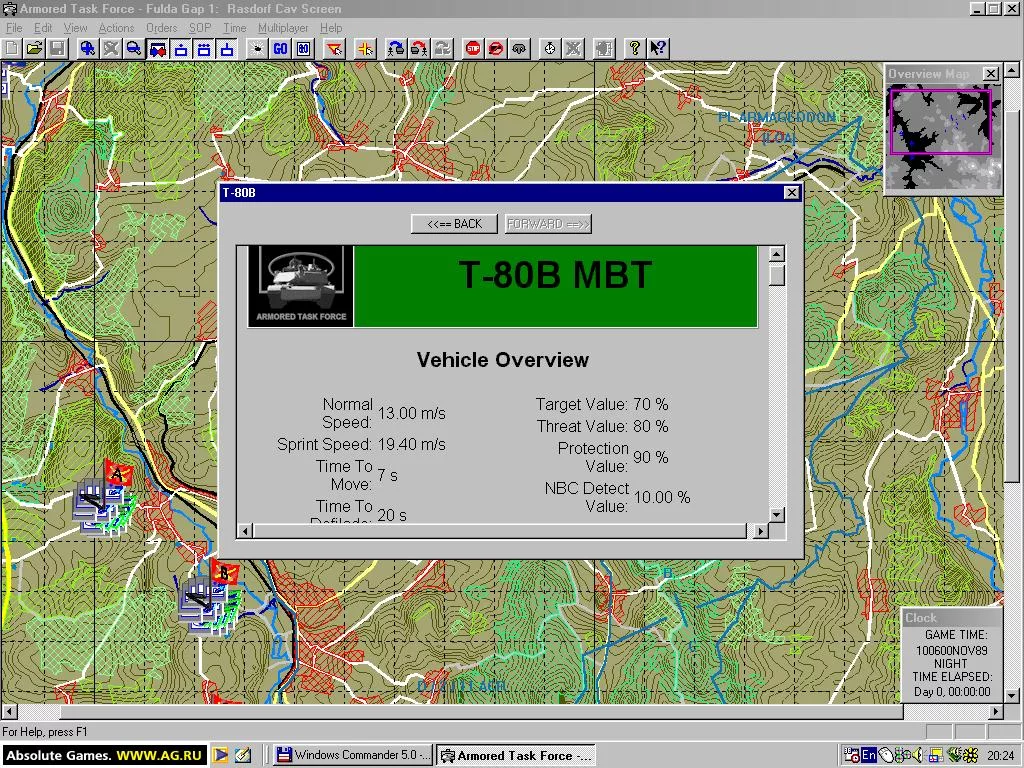Open the Actions menu
1024x768 pixels.
tap(116, 28)
